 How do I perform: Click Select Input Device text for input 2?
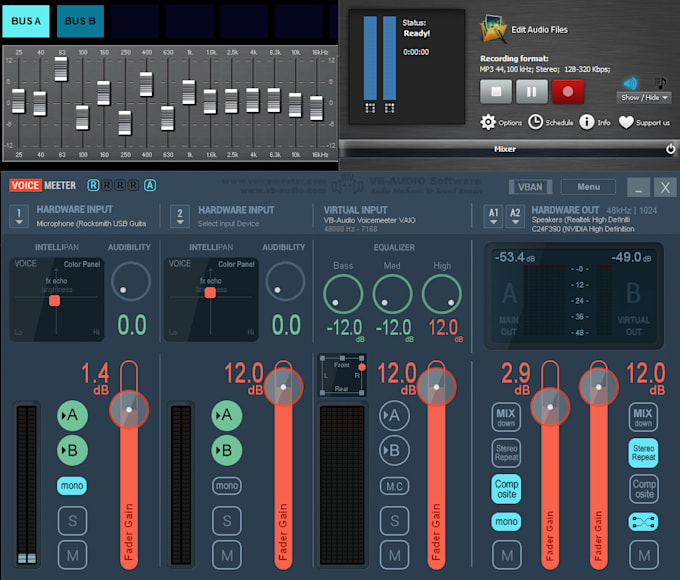(229, 224)
